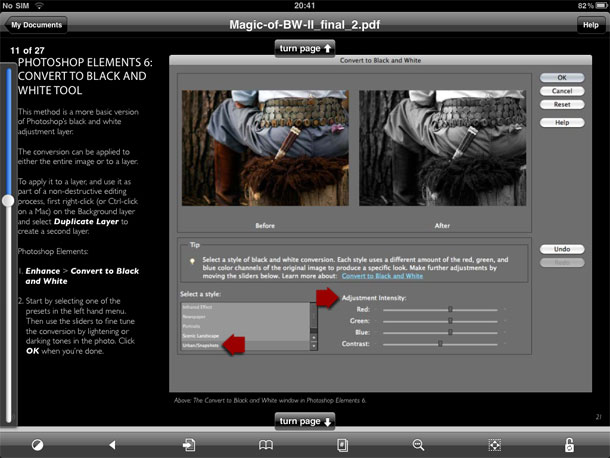Toggle the padlock rotation lock icon

569,445
